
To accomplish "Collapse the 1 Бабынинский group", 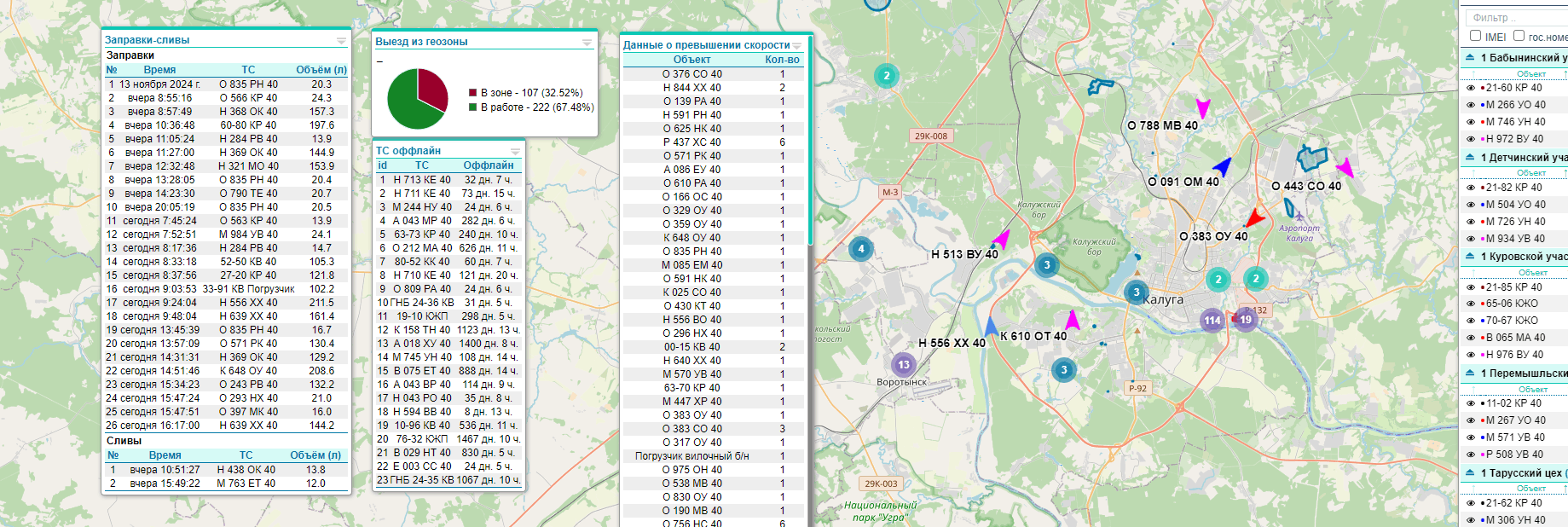I will (1470, 57).
